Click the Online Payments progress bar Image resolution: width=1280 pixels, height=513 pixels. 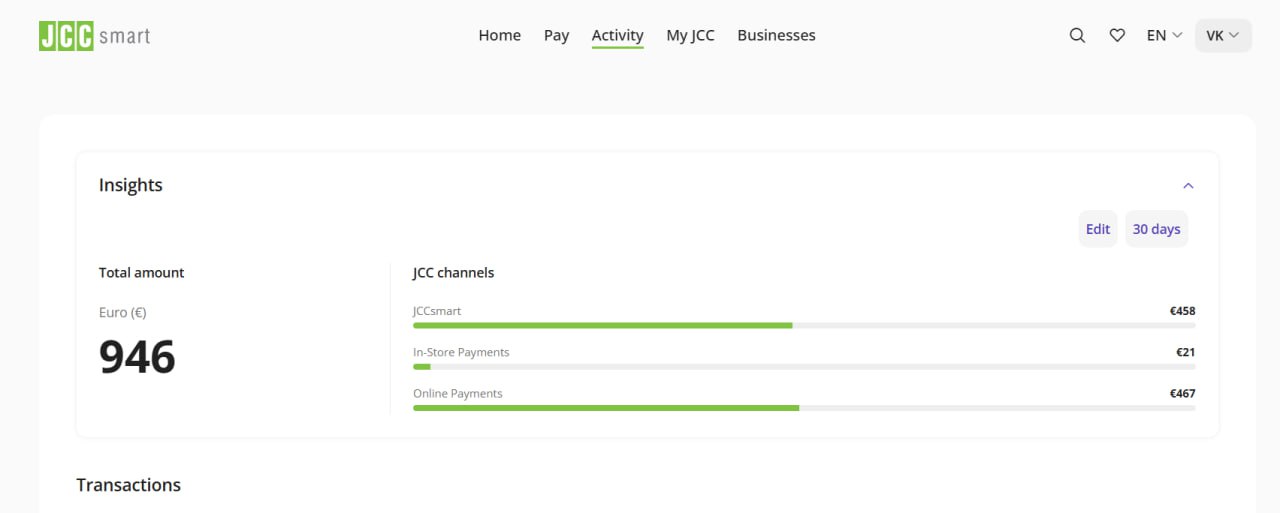point(804,407)
